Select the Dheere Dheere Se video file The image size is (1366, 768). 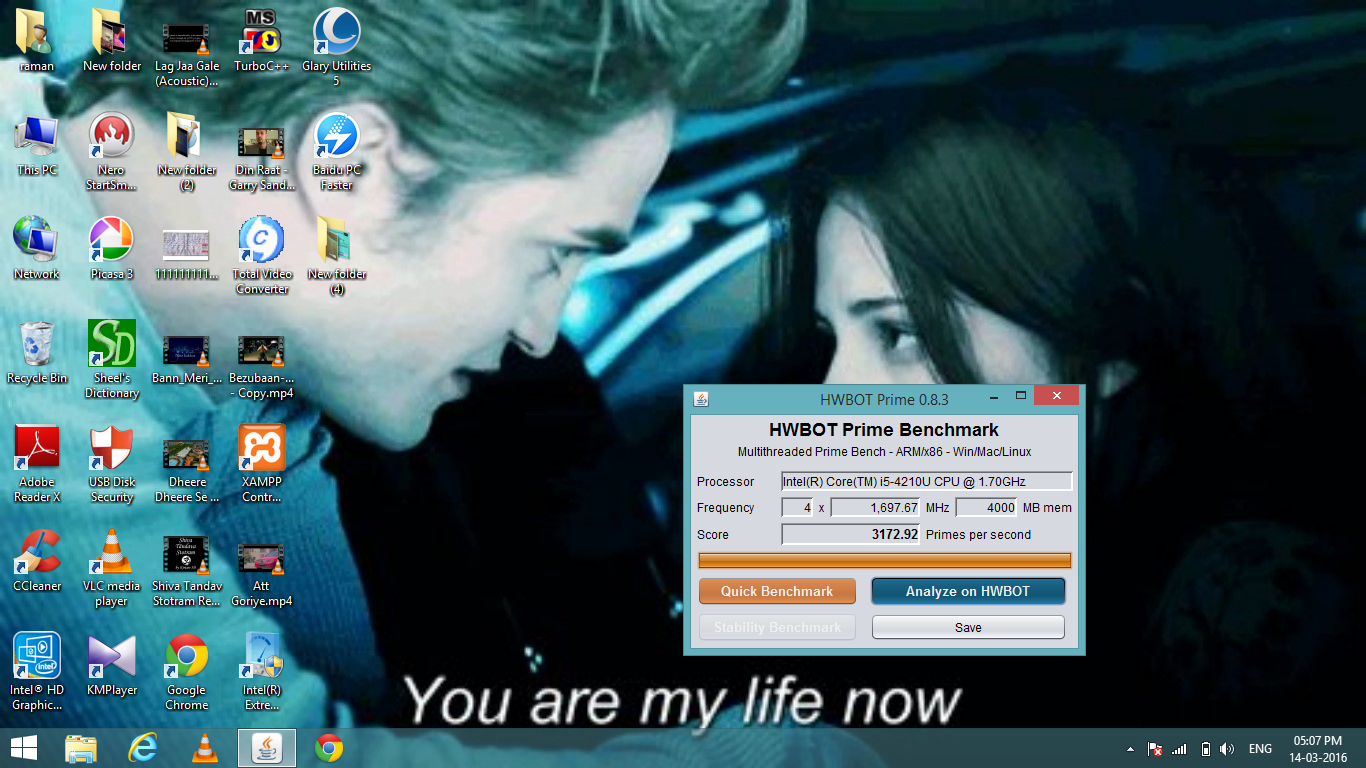186,454
